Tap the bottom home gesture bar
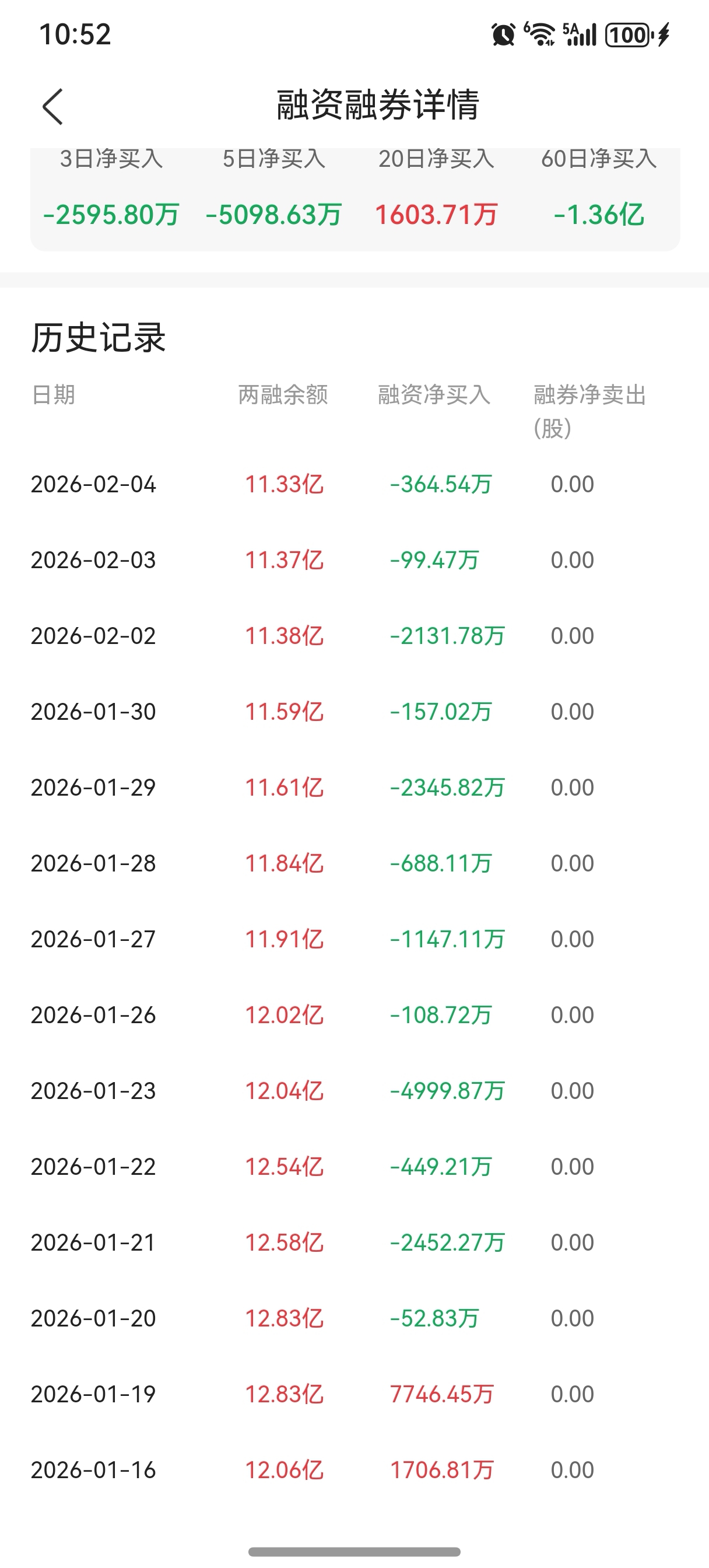This screenshot has height=1568, width=709. tap(354, 1552)
